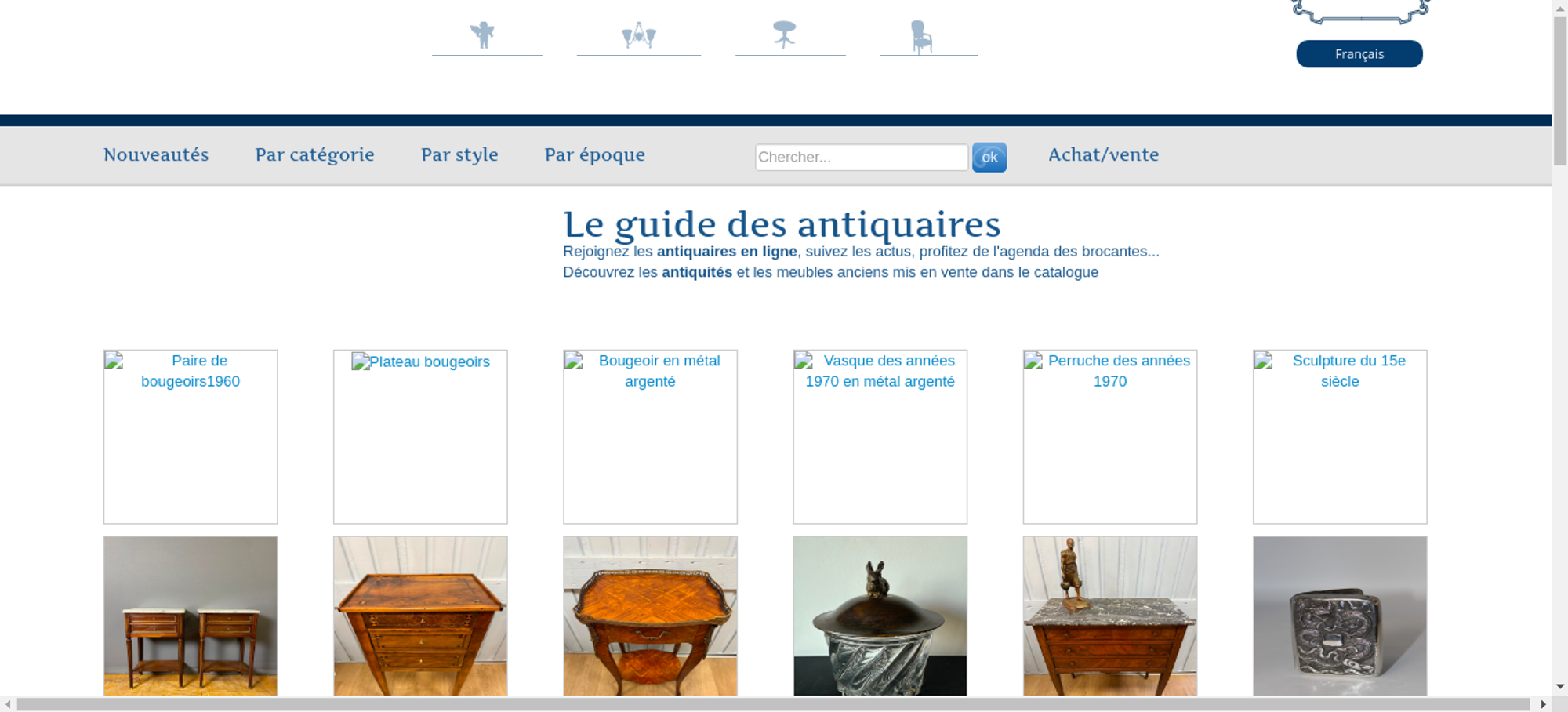Click the cherub angel icon

483,35
